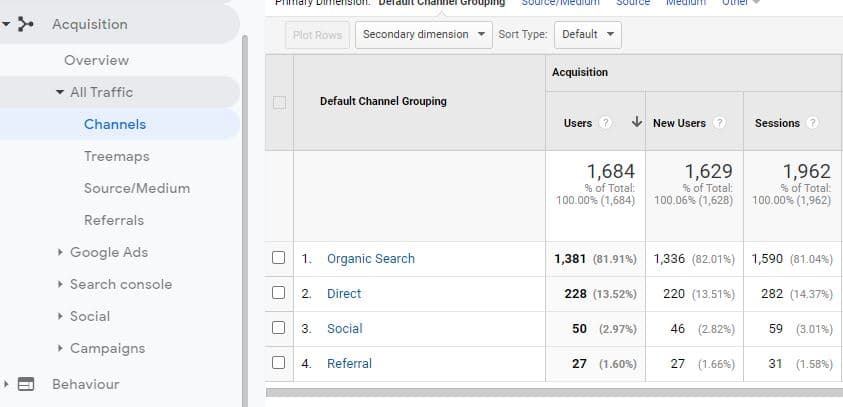Tick the Social row checkbox
Screen dimensions: 843x407
(278, 327)
